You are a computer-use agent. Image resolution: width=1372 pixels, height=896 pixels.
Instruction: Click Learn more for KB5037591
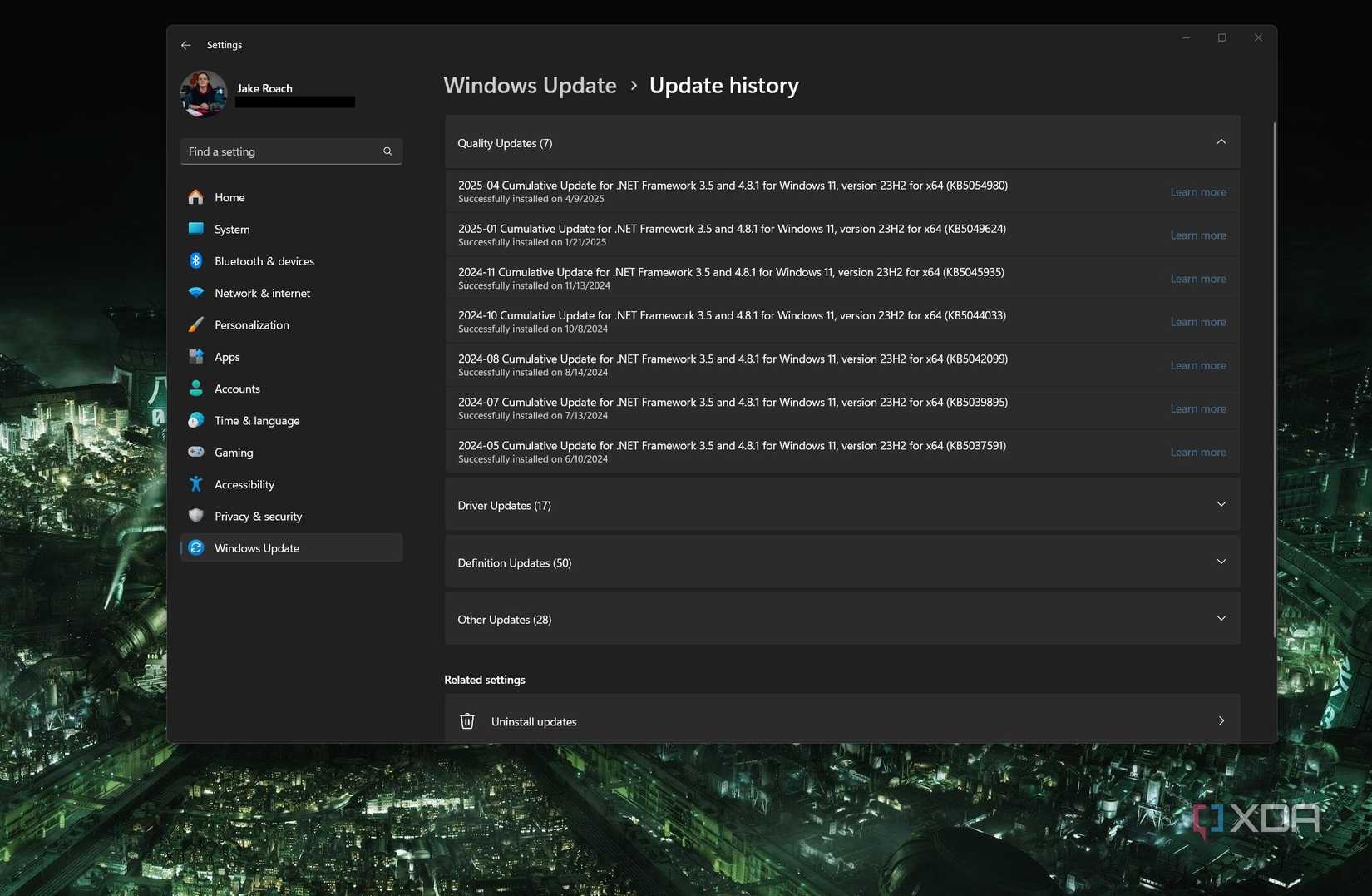coord(1198,452)
